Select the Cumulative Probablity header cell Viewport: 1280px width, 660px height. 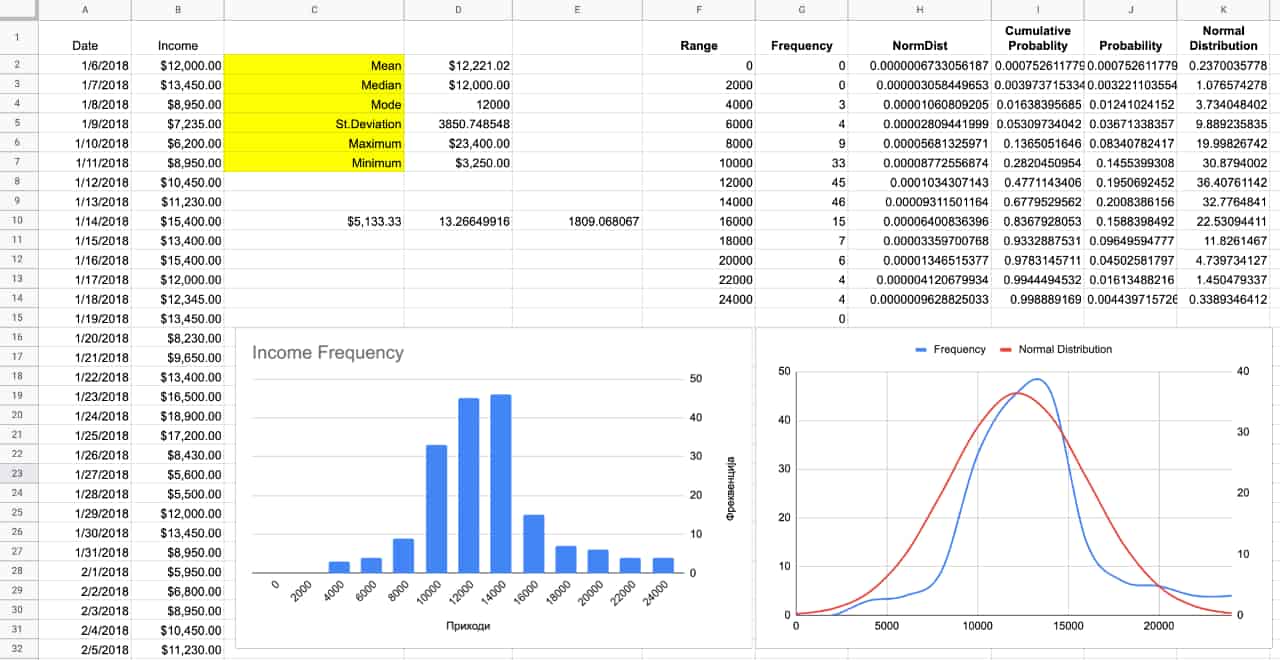click(1037, 38)
